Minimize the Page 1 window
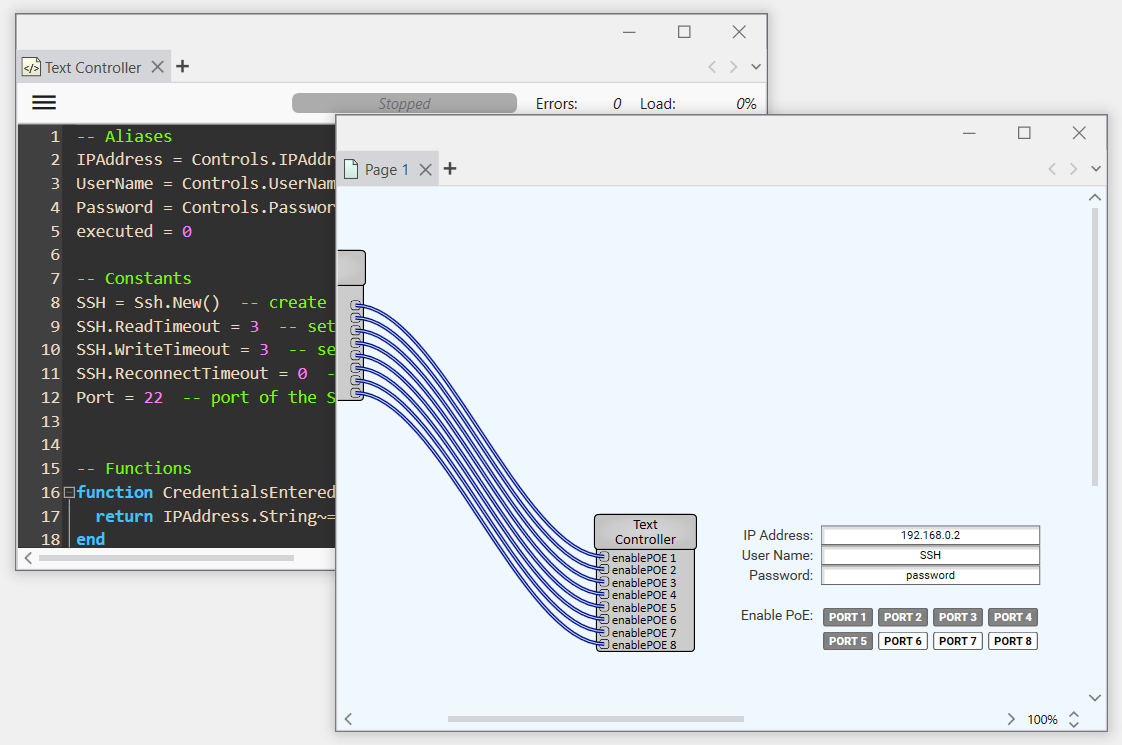The height and width of the screenshot is (745, 1122). coord(970,133)
